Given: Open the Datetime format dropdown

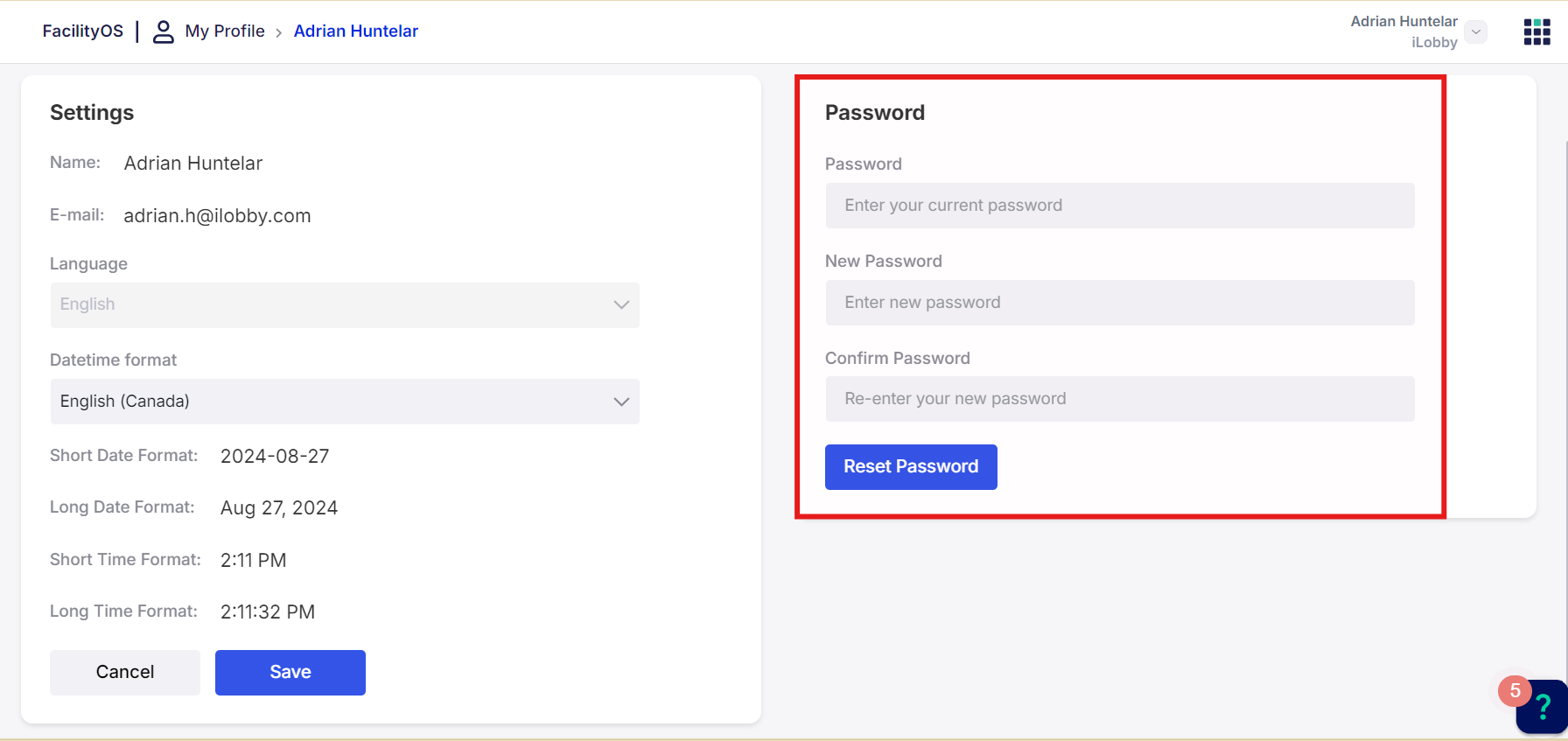Looking at the screenshot, I should coord(345,402).
